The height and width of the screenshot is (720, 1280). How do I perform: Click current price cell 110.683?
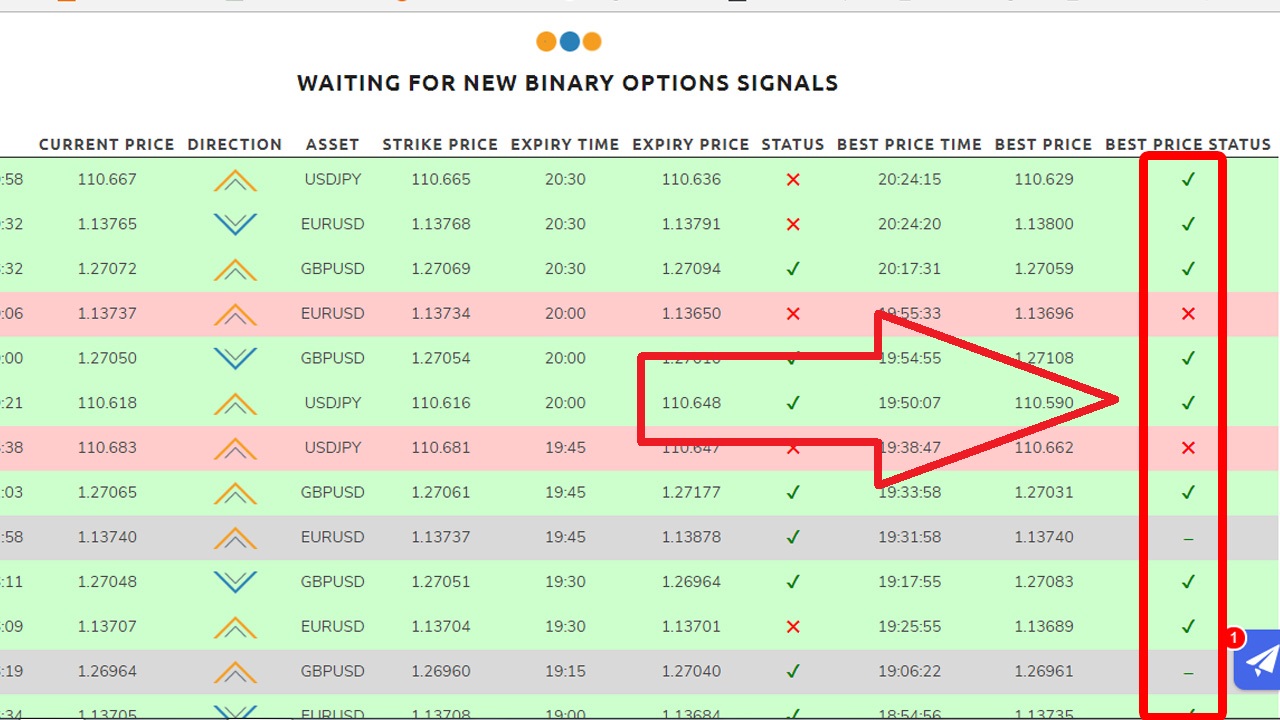[x=107, y=448]
